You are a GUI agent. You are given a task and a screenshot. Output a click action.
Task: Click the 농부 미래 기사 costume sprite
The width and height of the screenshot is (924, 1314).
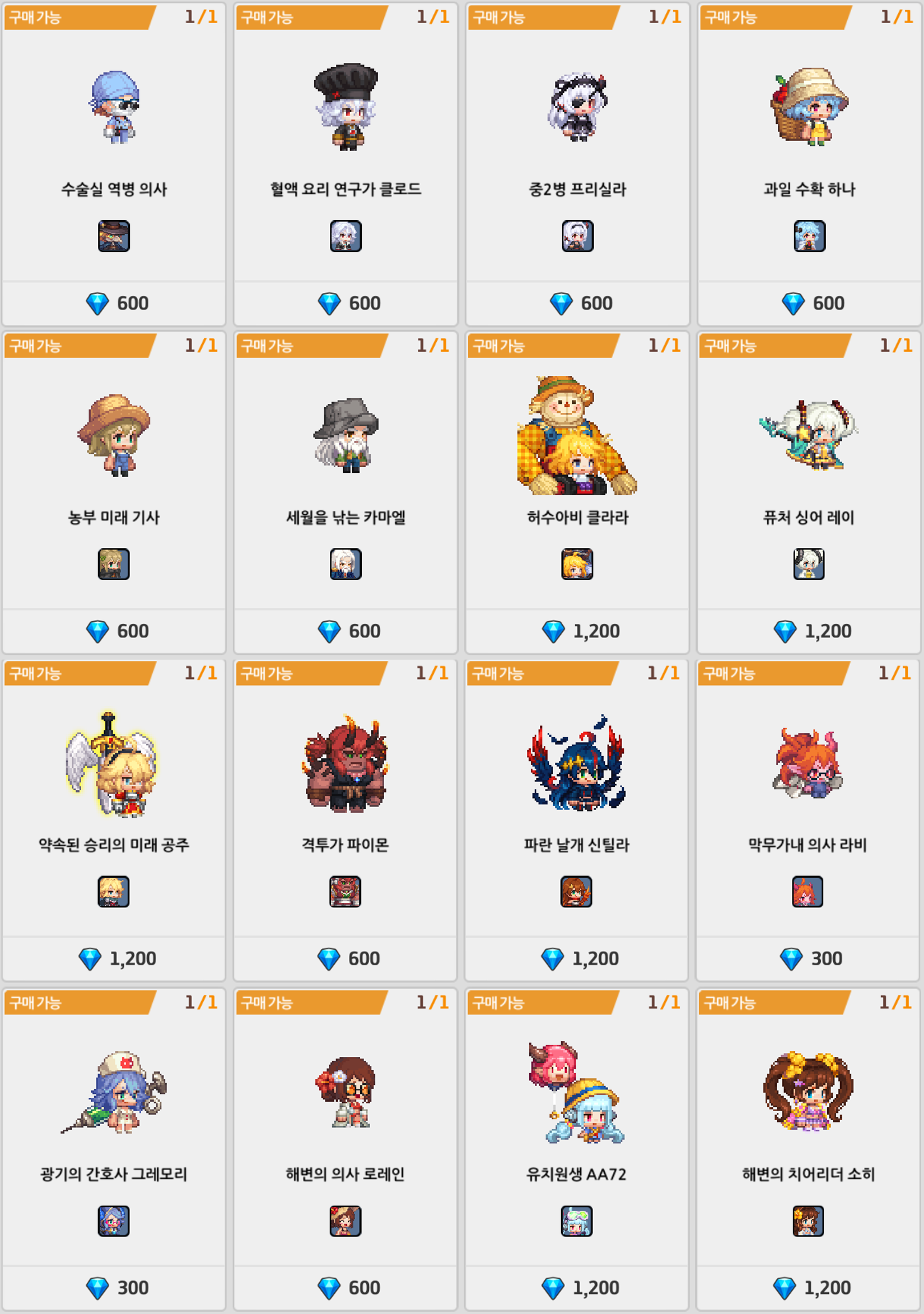[114, 435]
